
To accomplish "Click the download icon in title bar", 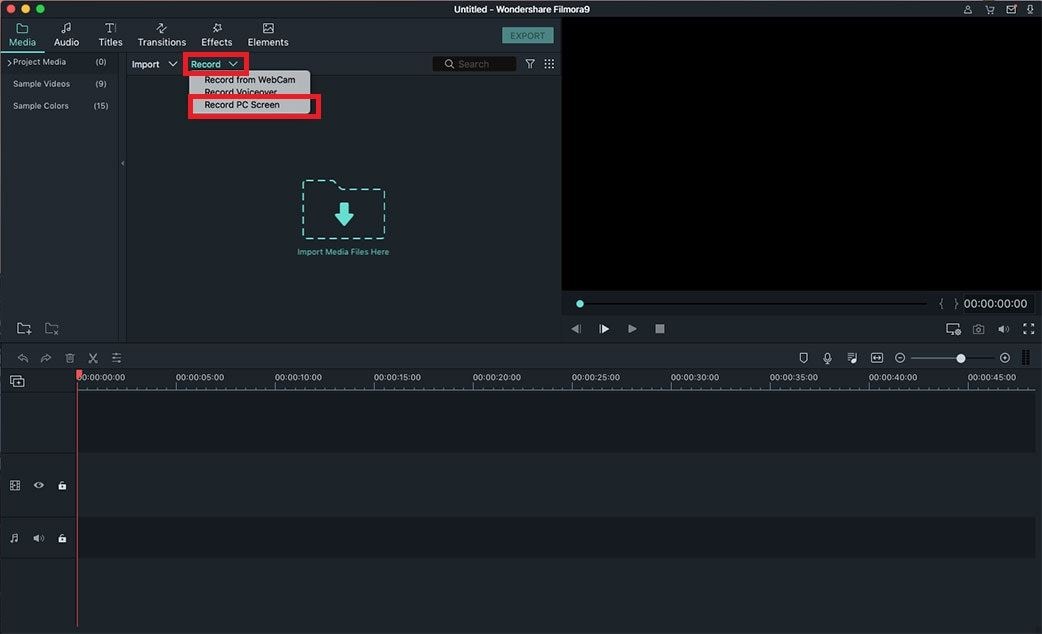I will tap(1030, 9).
